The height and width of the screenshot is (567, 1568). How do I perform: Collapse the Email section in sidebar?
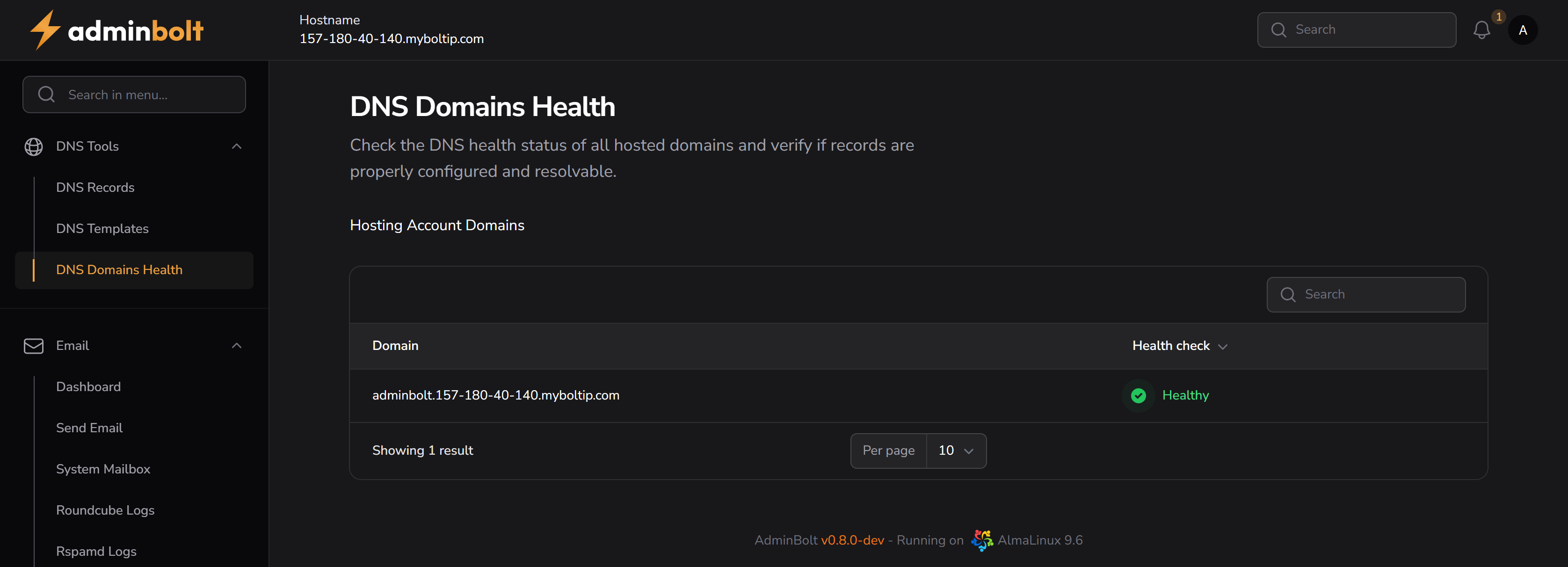pos(236,345)
